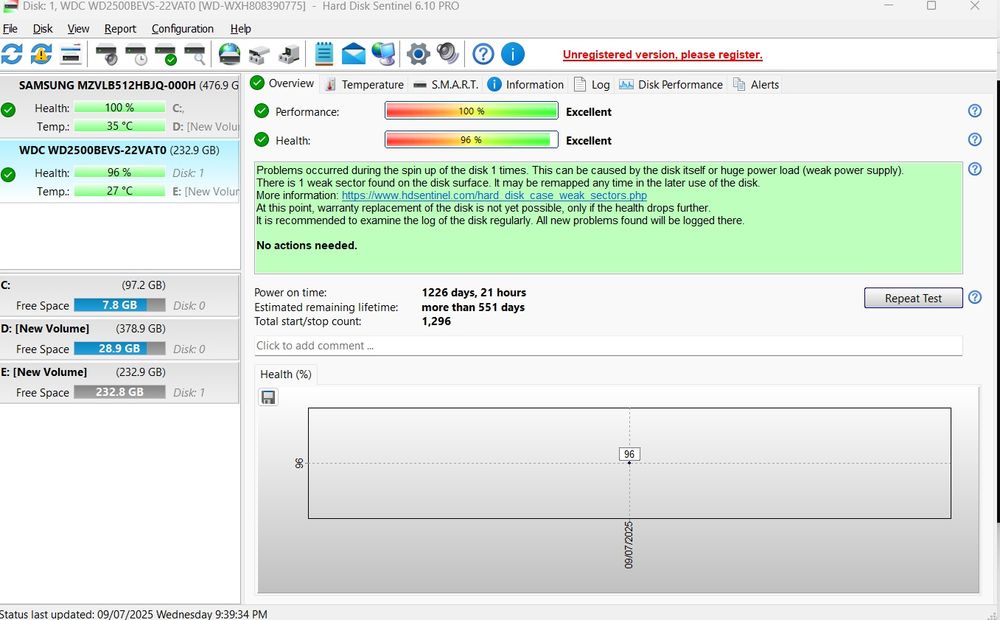Open the Disk menu
The image size is (1000, 620).
[43, 29]
